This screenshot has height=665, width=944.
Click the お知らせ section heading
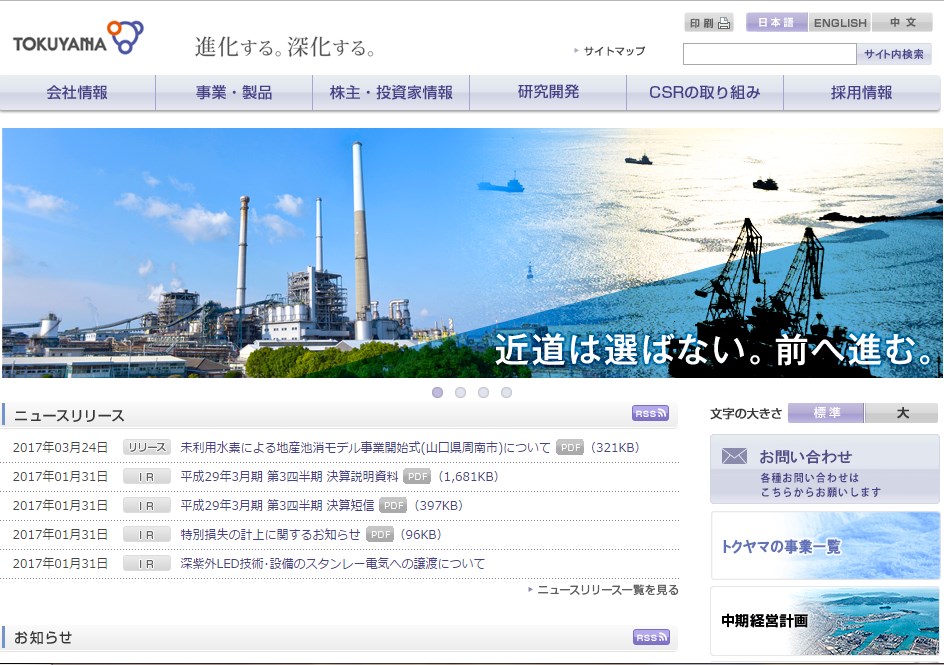43,637
